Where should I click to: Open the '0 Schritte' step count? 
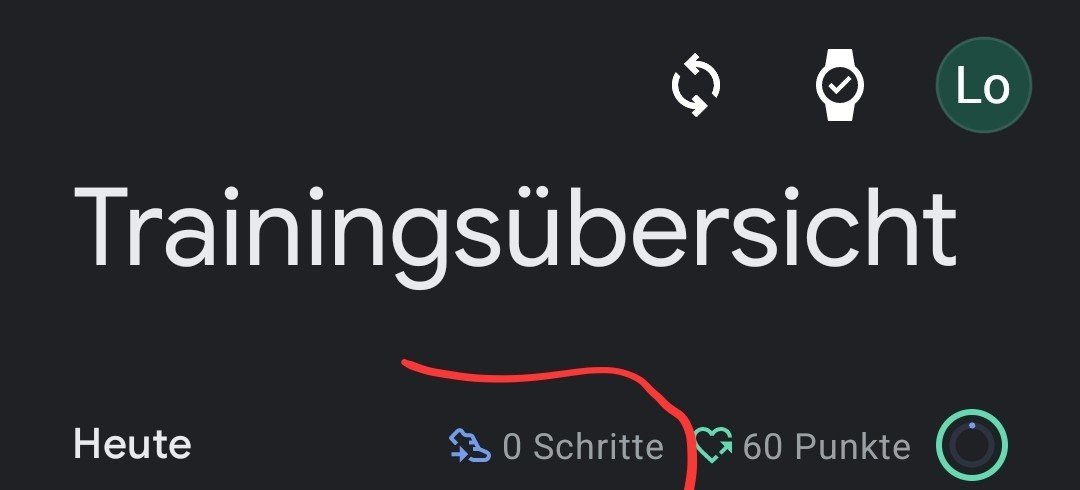coord(583,447)
